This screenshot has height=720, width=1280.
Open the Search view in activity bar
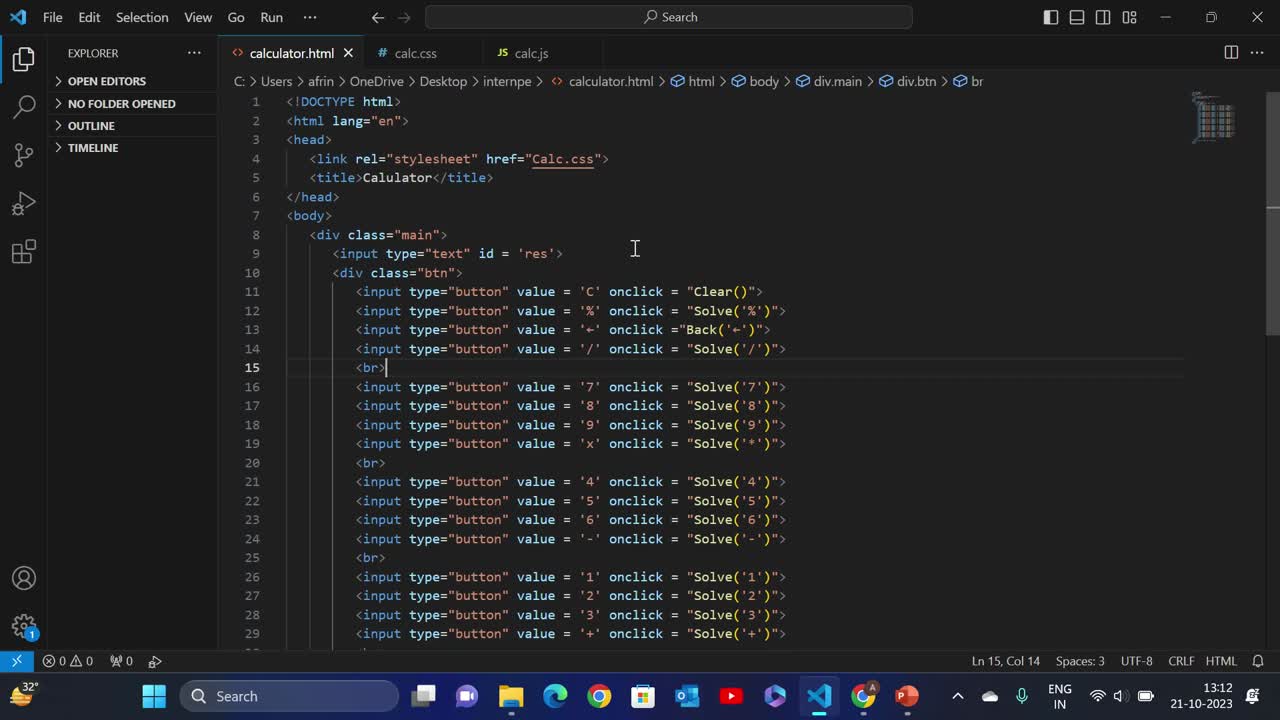(24, 106)
